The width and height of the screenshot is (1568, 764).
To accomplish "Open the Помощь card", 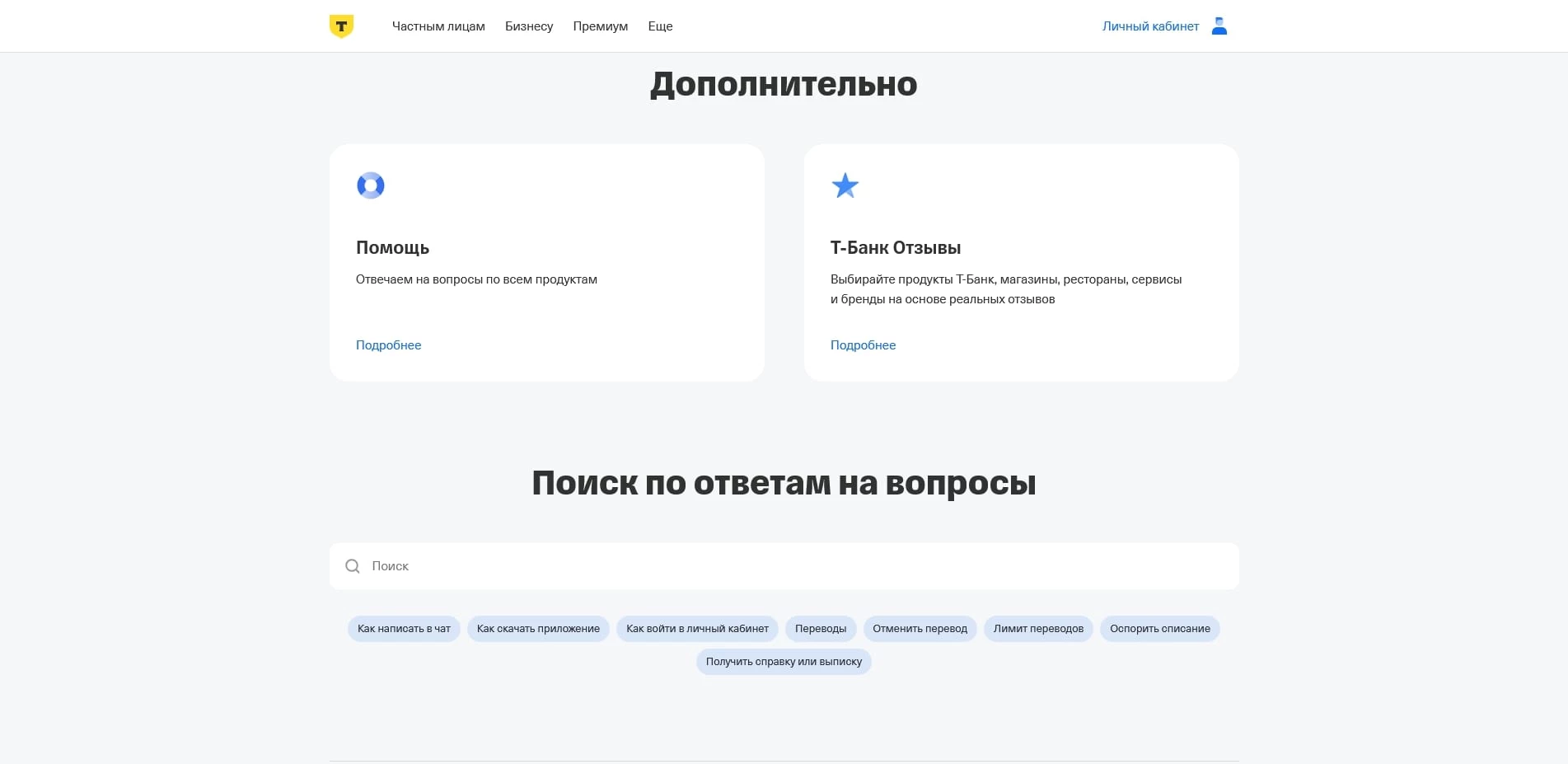I will pyautogui.click(x=546, y=262).
